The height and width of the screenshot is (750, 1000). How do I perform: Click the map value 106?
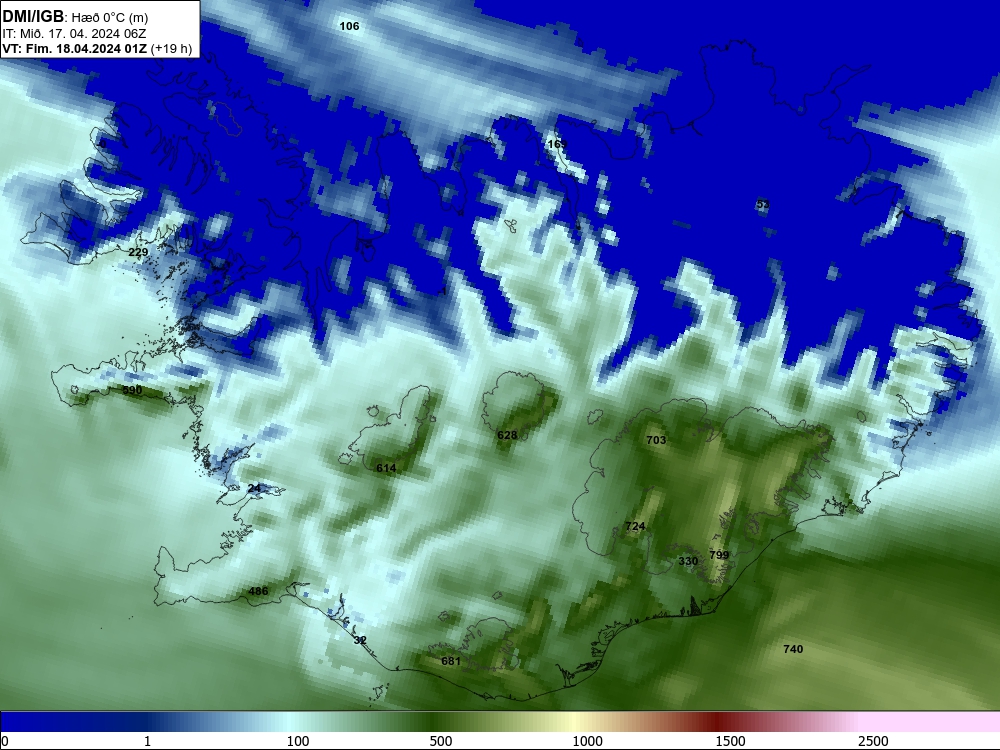pyautogui.click(x=349, y=26)
